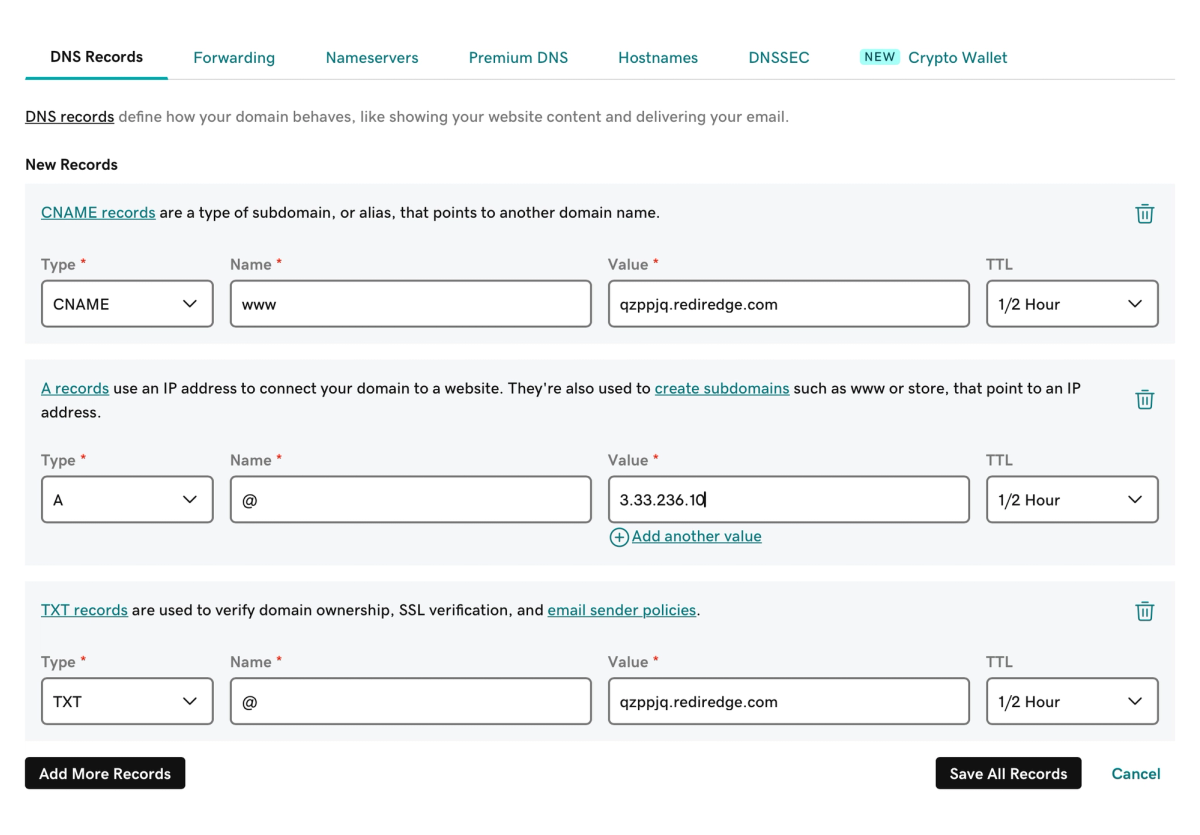This screenshot has width=1200, height=835.
Task: Focus the A record Value field 3.33.236.10
Action: click(x=788, y=500)
